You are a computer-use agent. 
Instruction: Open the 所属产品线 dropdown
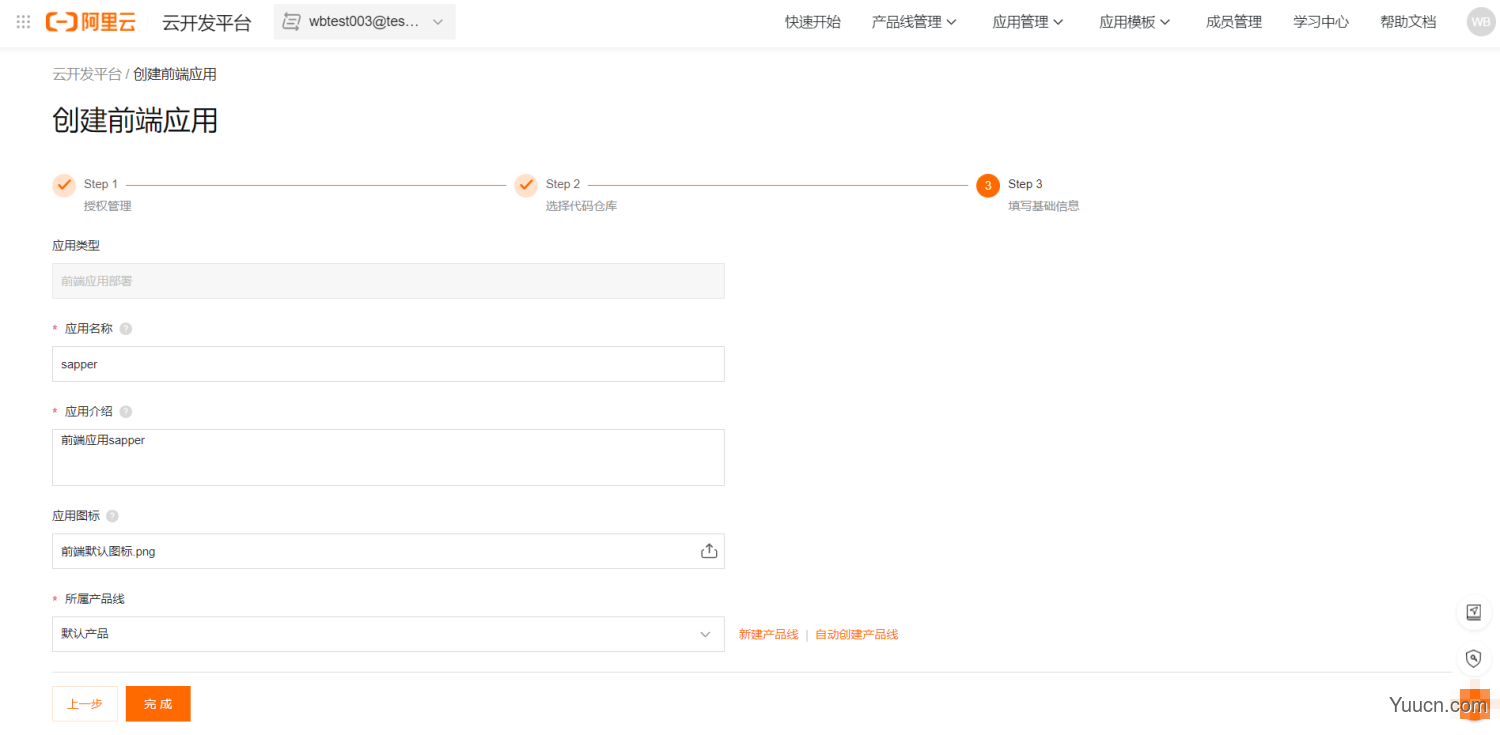[388, 634]
